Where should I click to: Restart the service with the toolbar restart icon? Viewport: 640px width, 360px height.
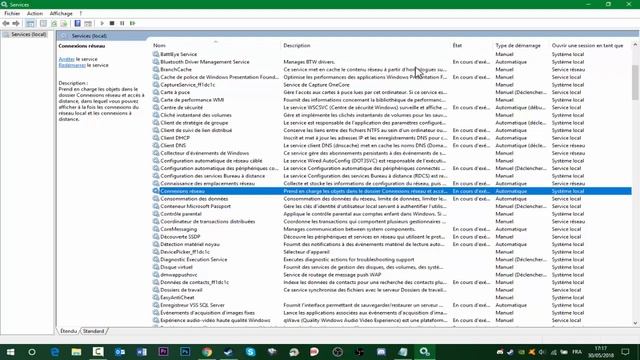tap(133, 24)
